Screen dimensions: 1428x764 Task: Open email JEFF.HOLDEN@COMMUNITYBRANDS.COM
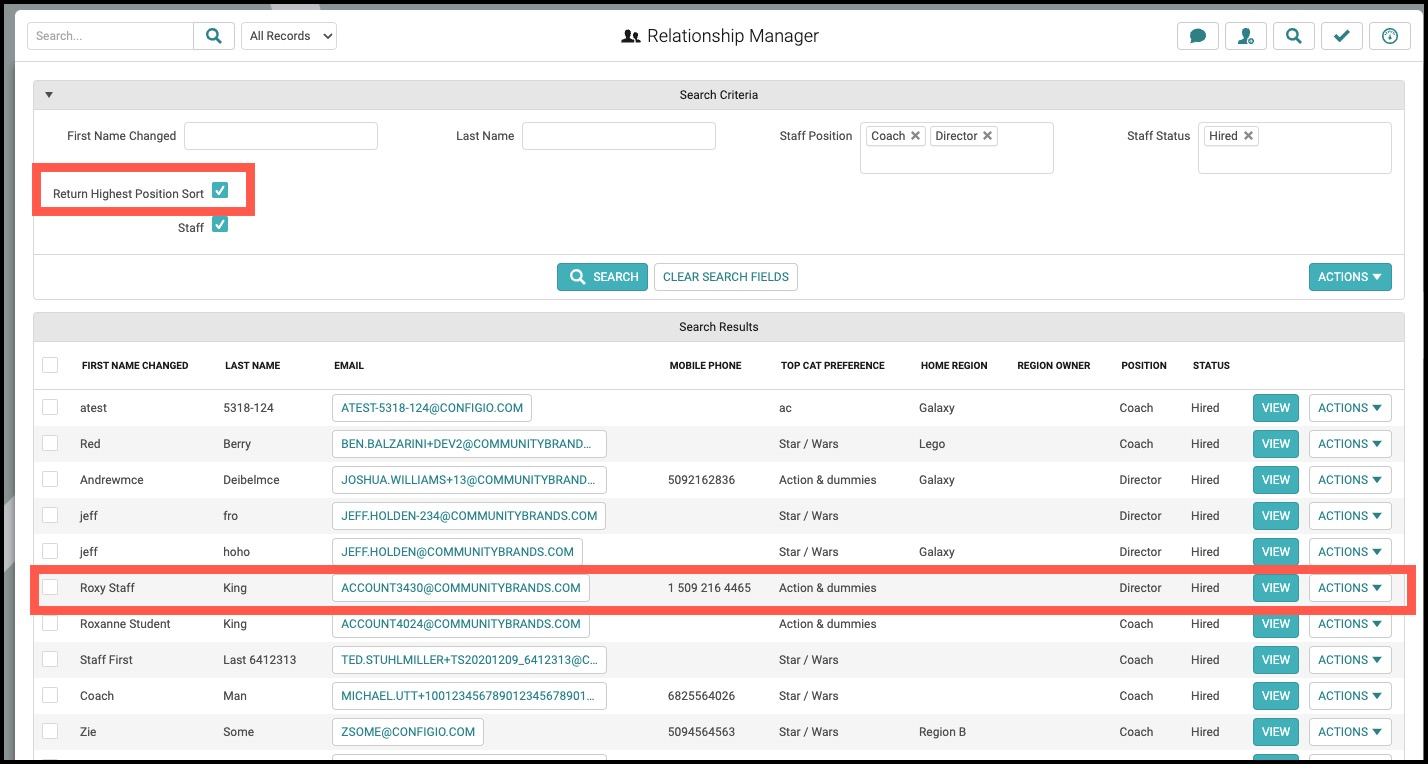(x=457, y=552)
